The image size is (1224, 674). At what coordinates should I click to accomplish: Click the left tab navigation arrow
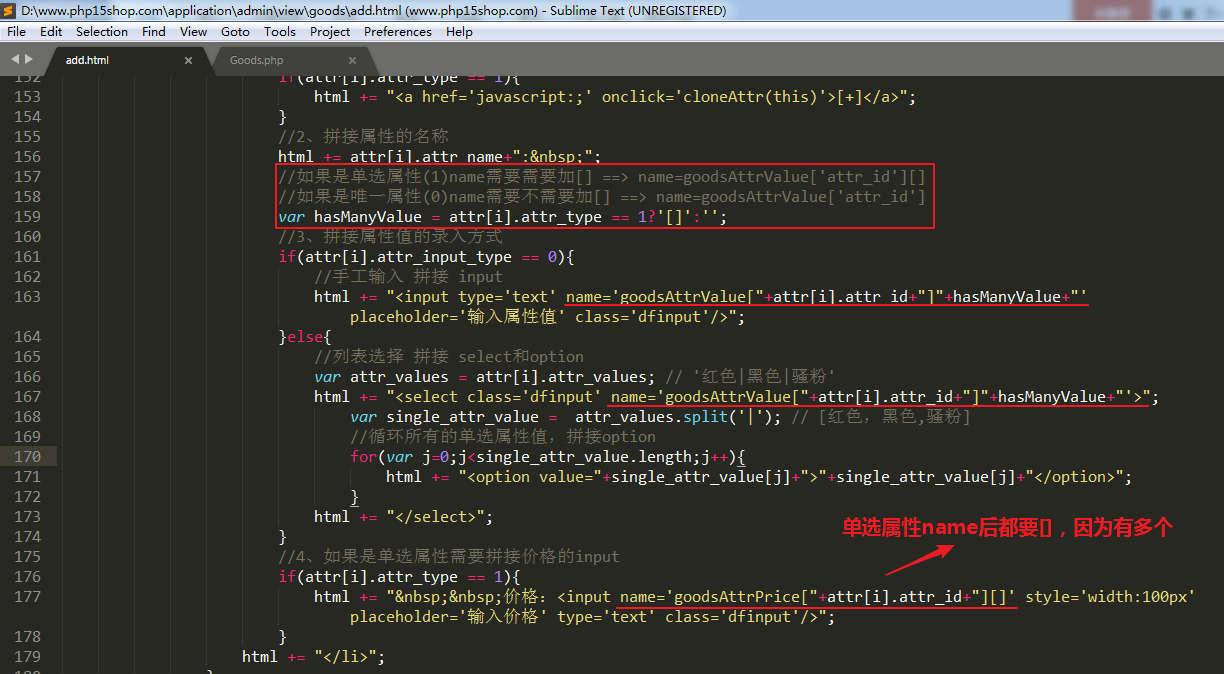pyautogui.click(x=15, y=60)
